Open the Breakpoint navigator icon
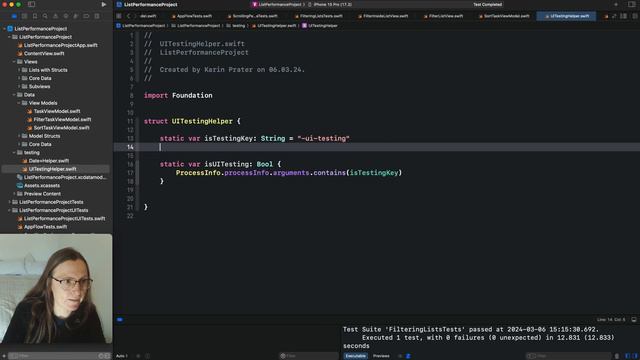 (x=86, y=16)
